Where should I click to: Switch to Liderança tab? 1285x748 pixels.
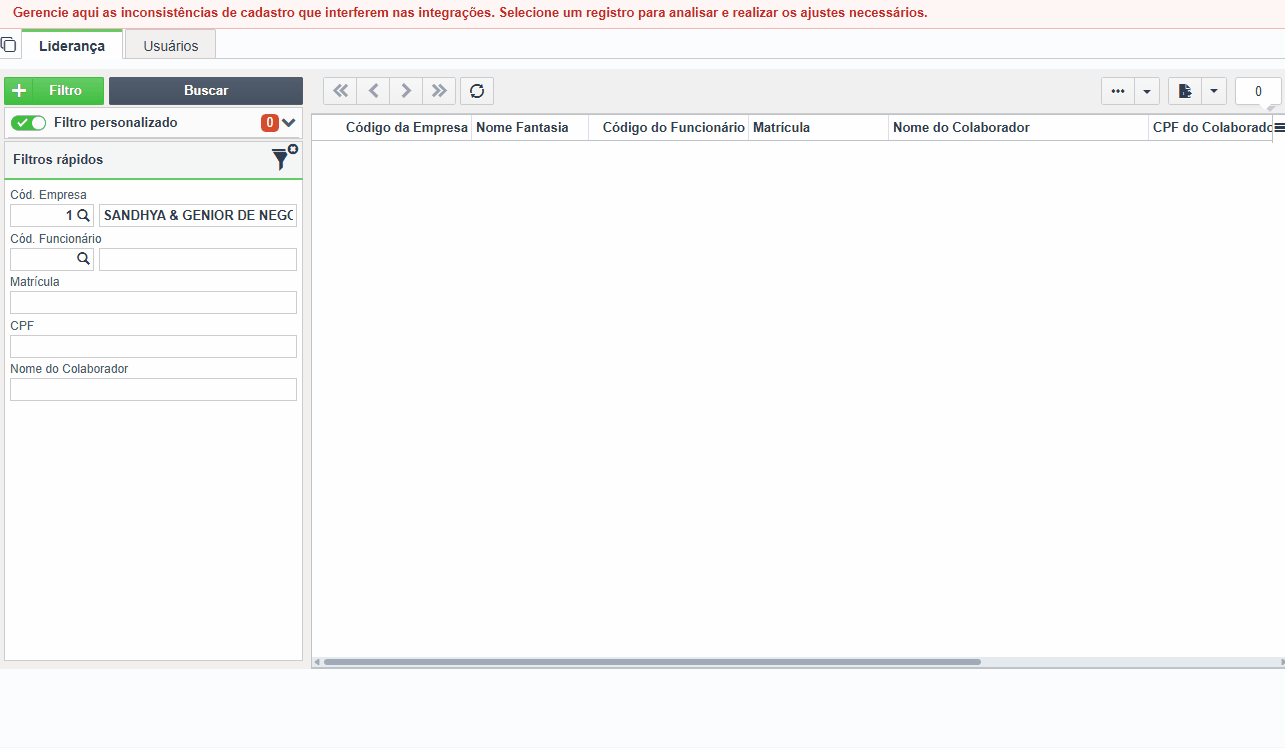tap(72, 46)
